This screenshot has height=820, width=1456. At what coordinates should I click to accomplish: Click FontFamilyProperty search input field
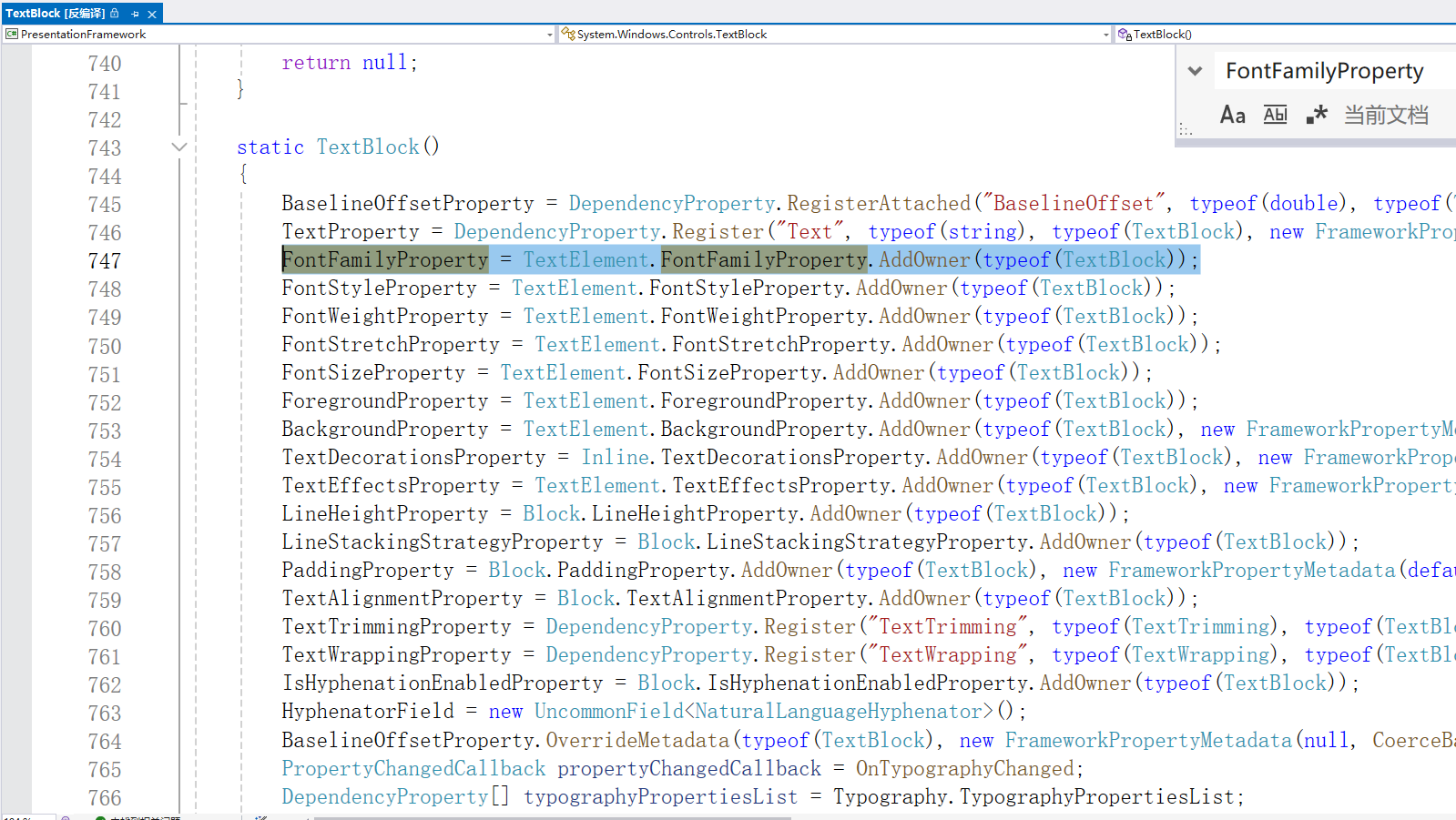click(x=1329, y=71)
